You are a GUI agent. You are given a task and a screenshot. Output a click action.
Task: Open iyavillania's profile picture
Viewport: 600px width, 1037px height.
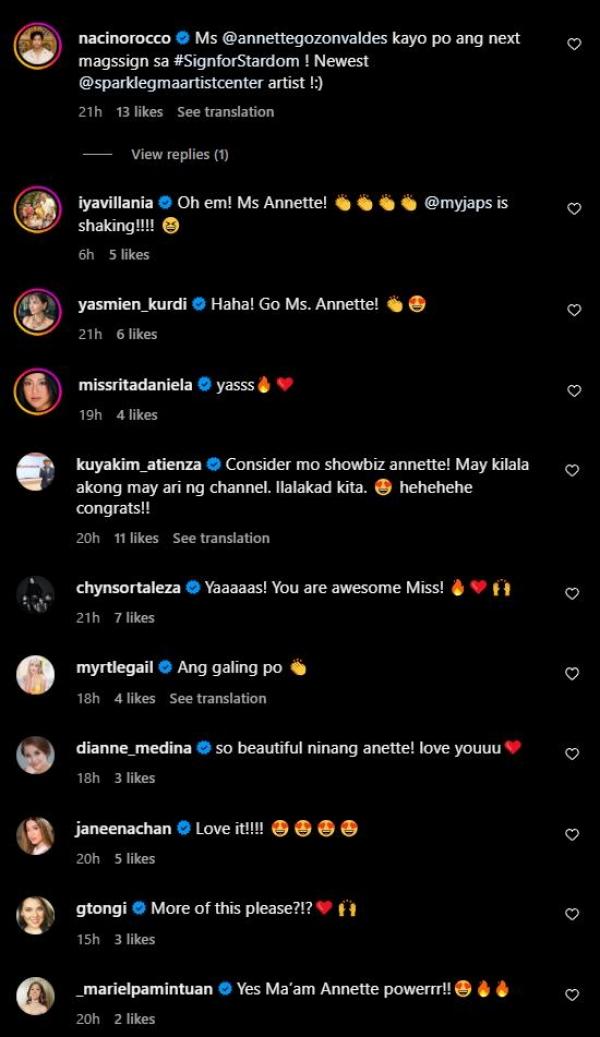click(36, 209)
